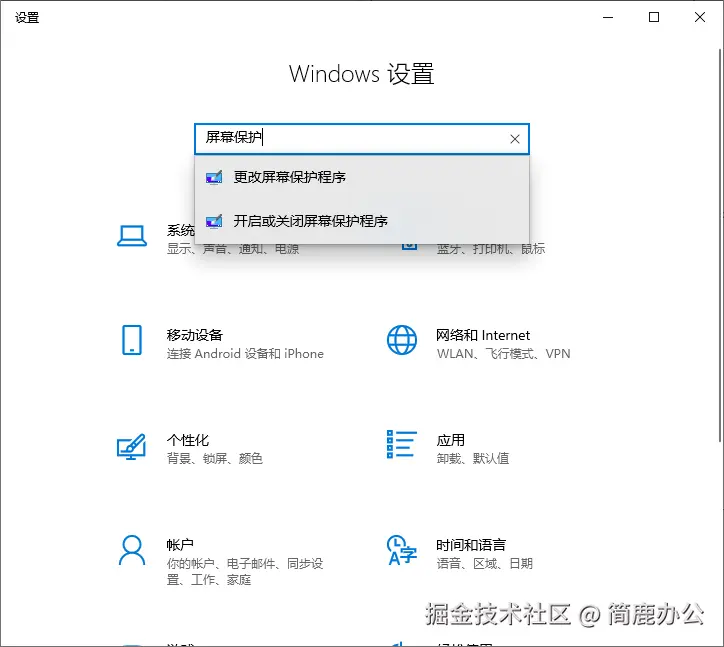Open the 时间和语言 clock icon
The width and height of the screenshot is (724, 647).
402,550
